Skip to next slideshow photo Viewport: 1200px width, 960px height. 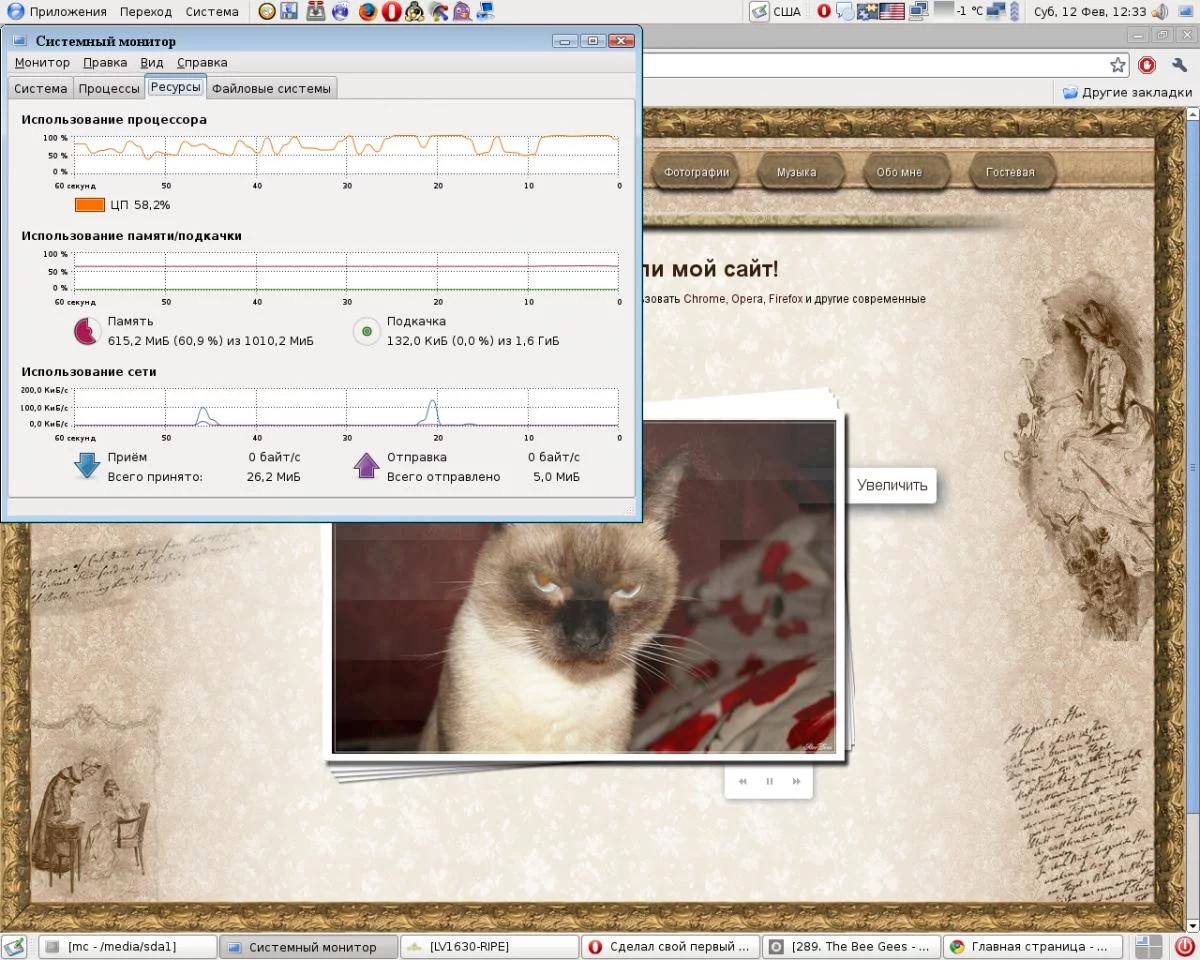(796, 781)
